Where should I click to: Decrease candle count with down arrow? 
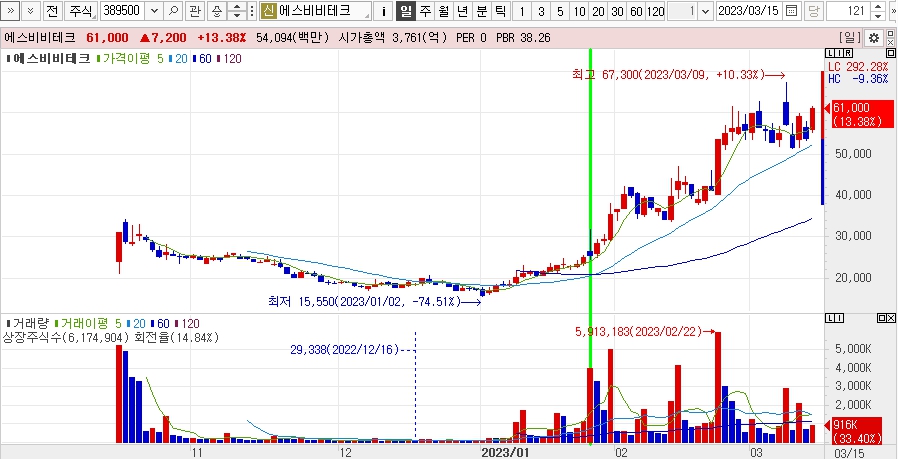(x=879, y=15)
